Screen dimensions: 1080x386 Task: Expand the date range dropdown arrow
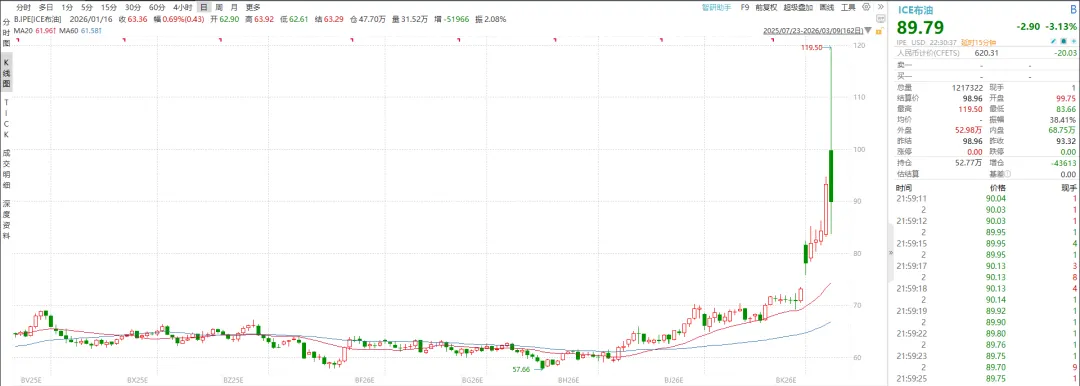click(869, 31)
